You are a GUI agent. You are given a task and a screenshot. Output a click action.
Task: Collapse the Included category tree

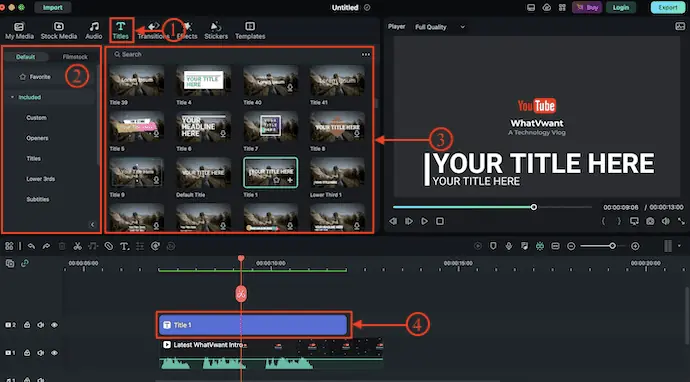(12, 97)
